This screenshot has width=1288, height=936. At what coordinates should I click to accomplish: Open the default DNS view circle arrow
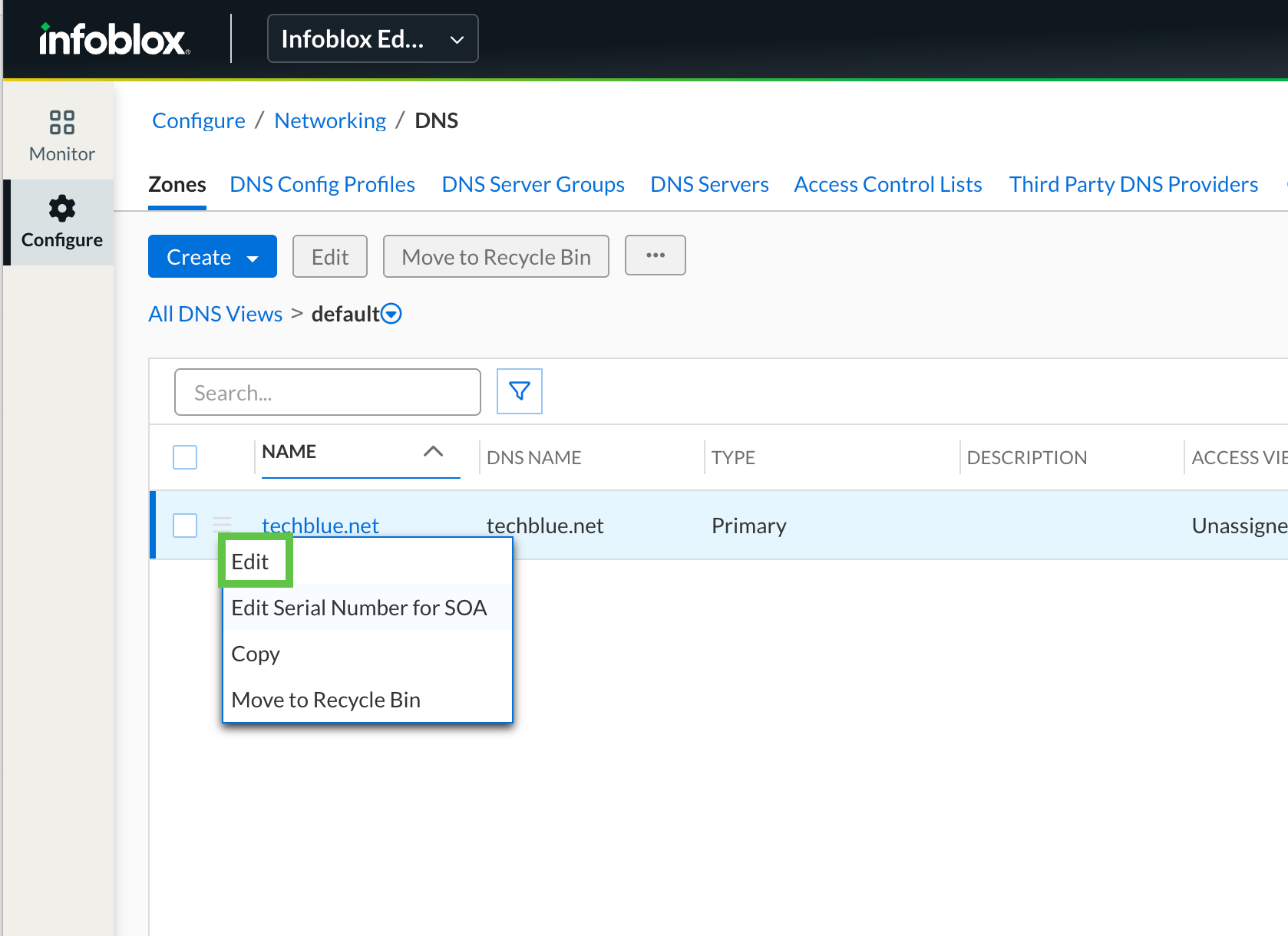[391, 314]
